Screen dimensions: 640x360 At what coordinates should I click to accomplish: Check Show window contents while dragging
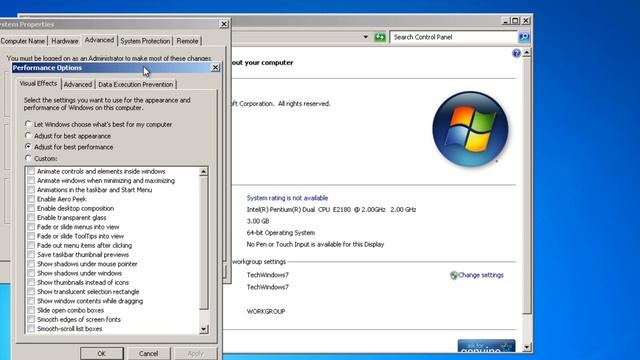31,301
